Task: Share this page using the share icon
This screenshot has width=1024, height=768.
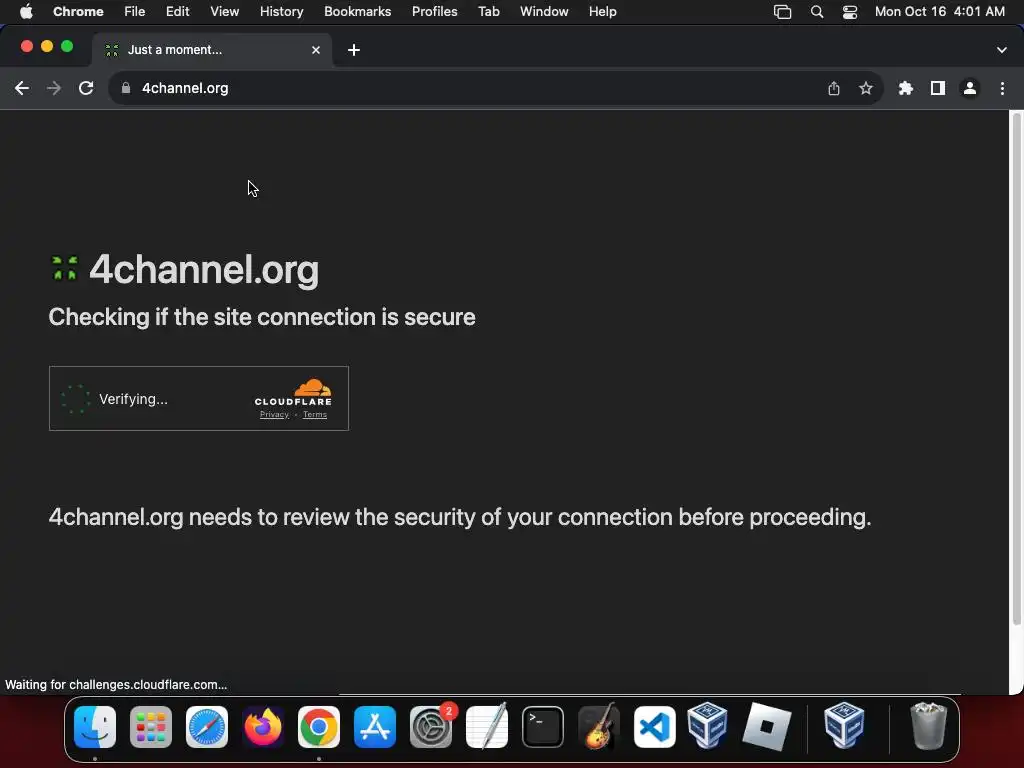Action: pos(834,88)
